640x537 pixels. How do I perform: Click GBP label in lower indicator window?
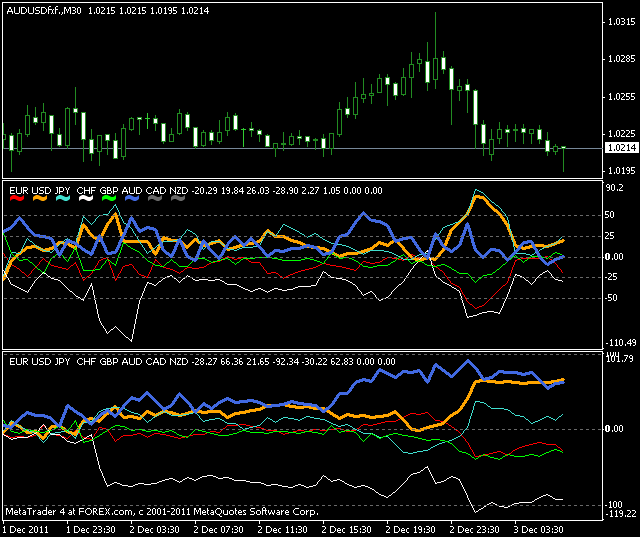click(x=109, y=362)
